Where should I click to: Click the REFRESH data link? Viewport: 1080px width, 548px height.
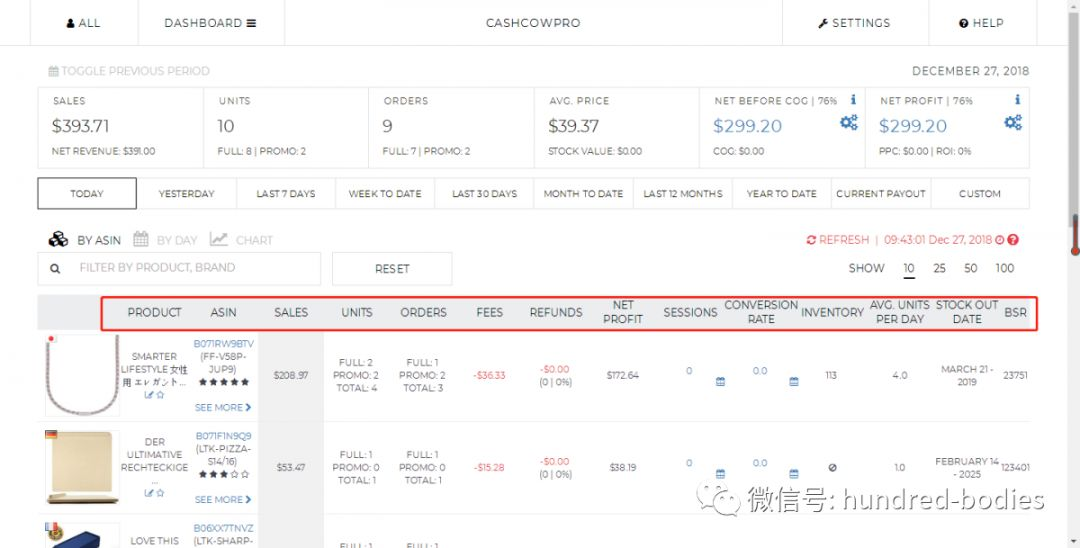pos(838,240)
